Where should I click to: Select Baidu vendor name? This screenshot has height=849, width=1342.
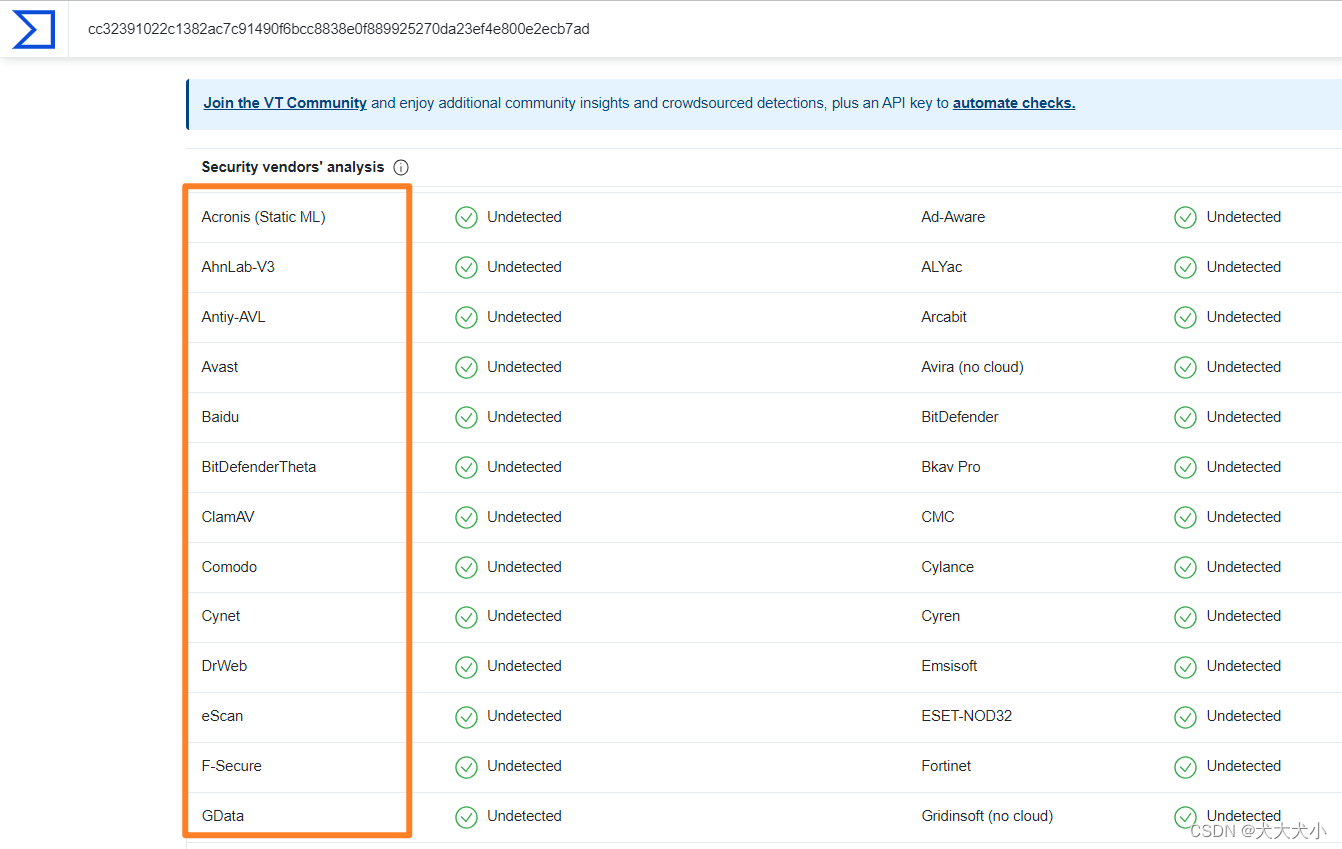(x=220, y=417)
